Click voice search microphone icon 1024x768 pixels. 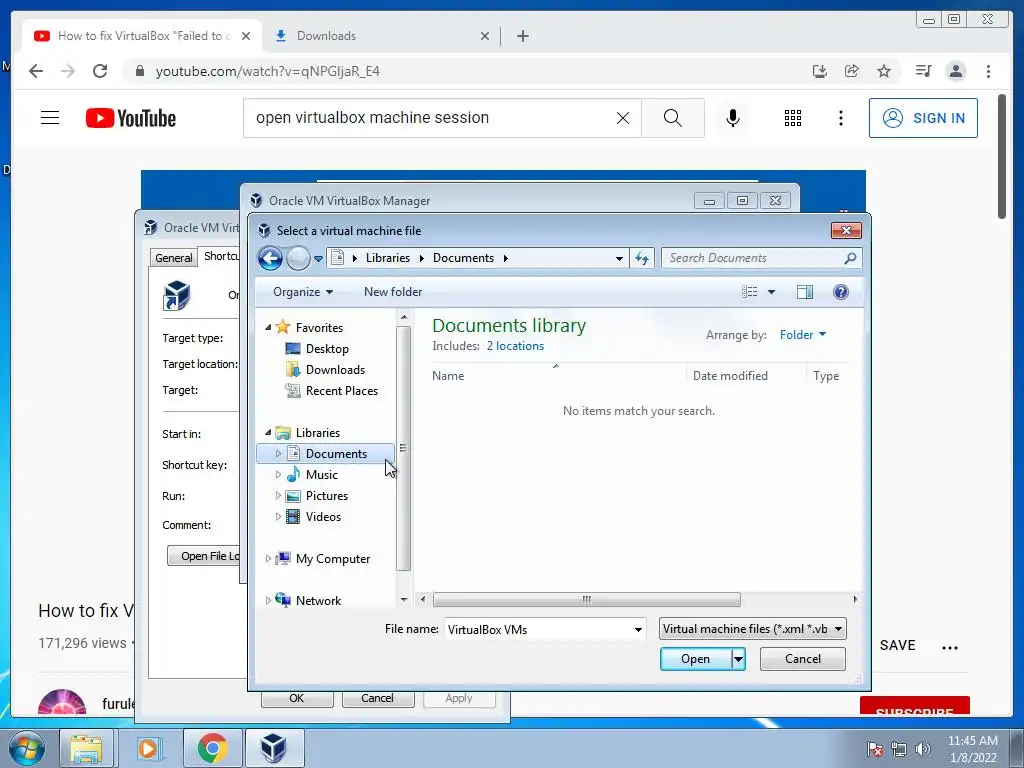point(733,118)
